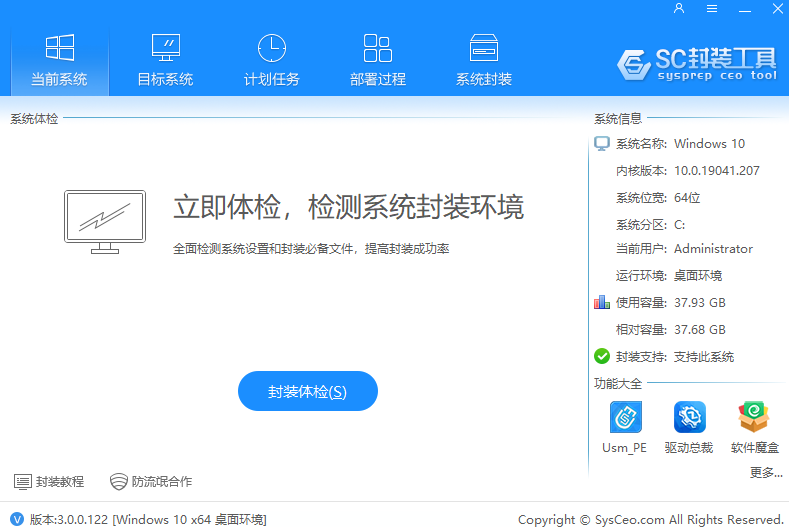Click the 使用容量 bar chart icon
This screenshot has width=789, height=528.
coord(602,302)
